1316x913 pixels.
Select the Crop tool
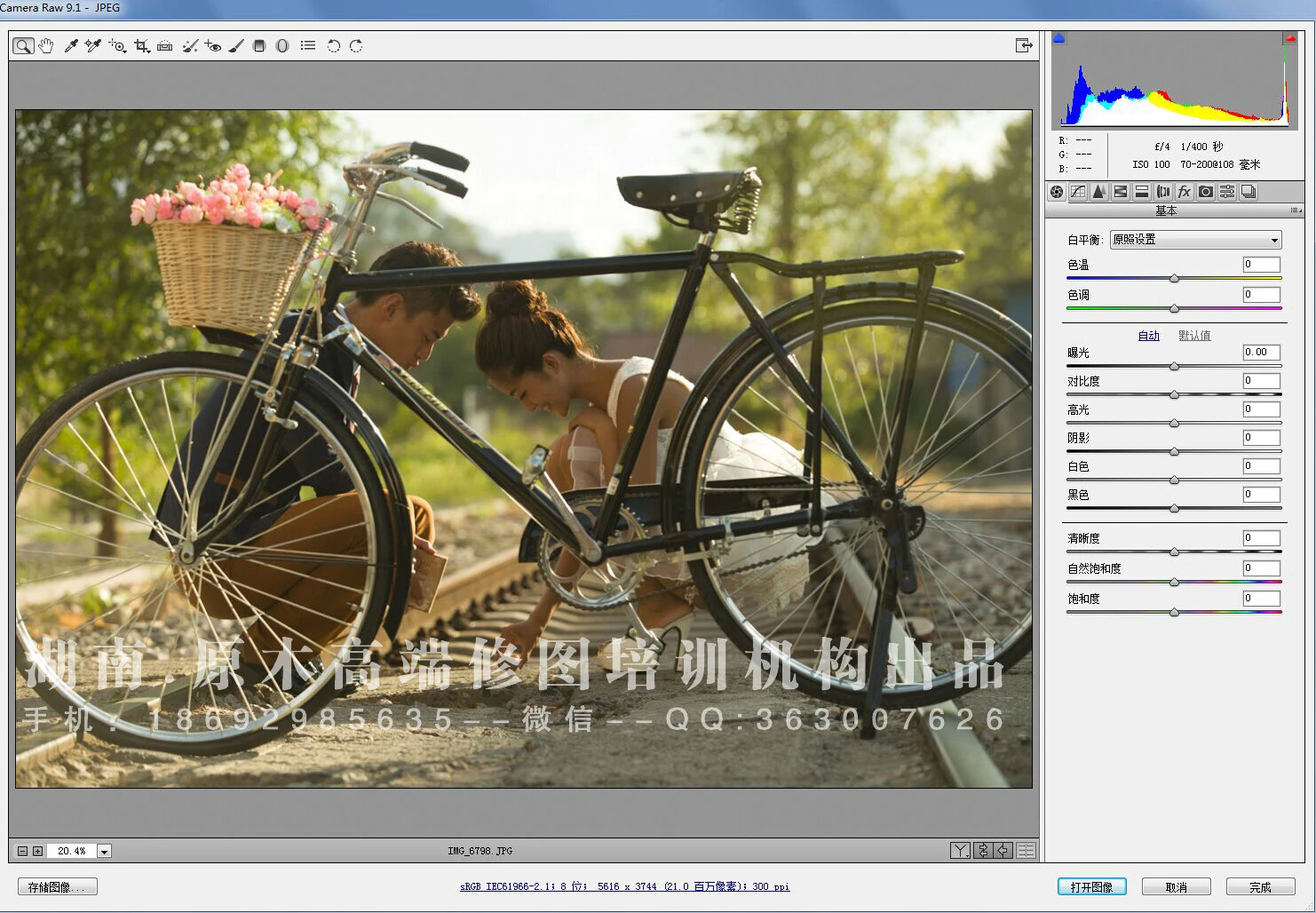tap(142, 46)
